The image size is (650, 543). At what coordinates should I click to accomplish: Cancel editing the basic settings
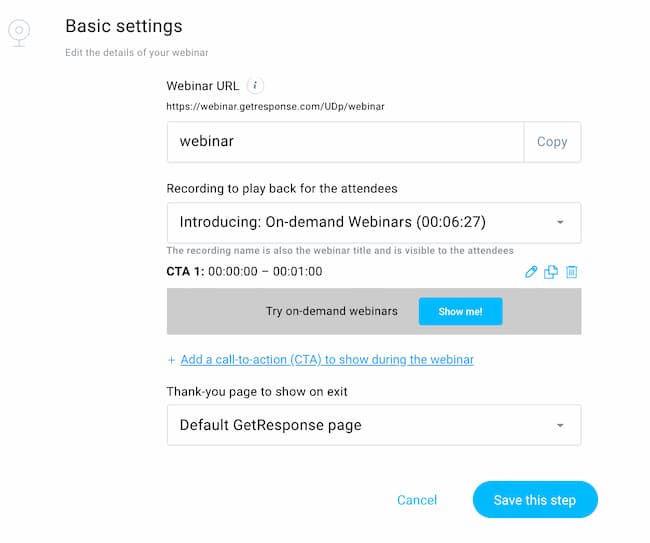coord(417,500)
